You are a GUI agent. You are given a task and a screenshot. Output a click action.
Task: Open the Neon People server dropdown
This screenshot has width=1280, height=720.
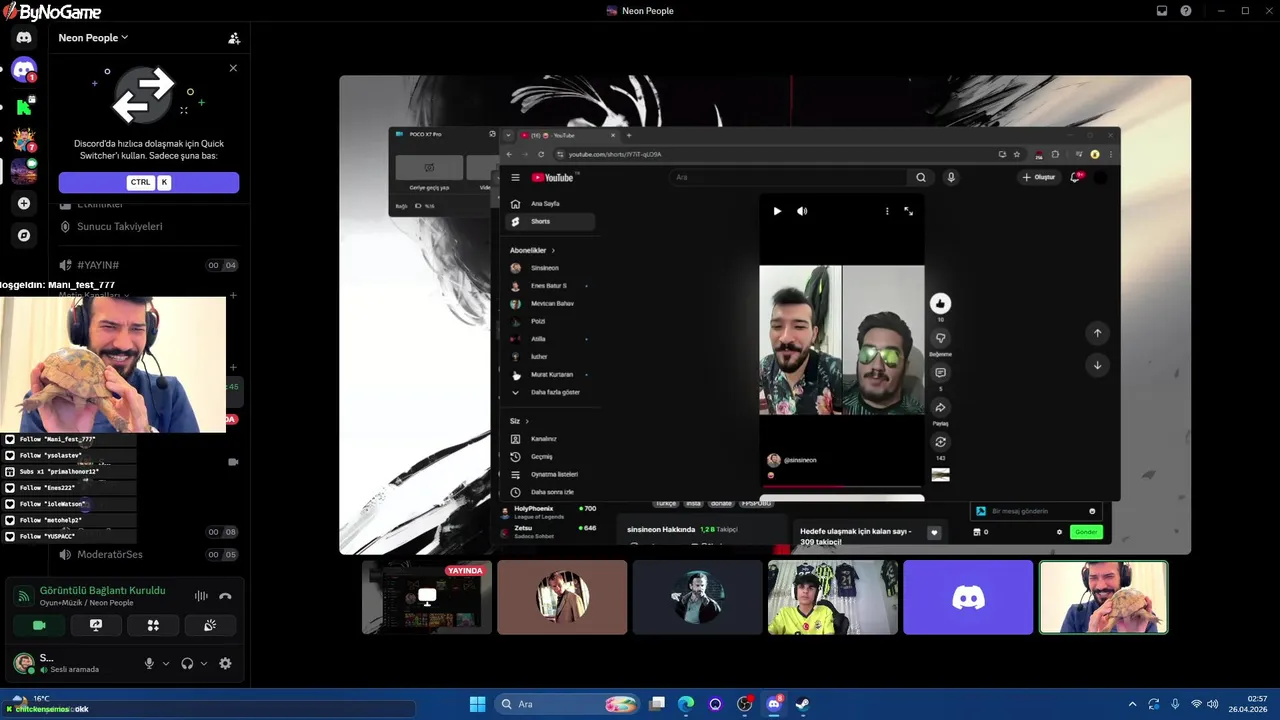93,38
